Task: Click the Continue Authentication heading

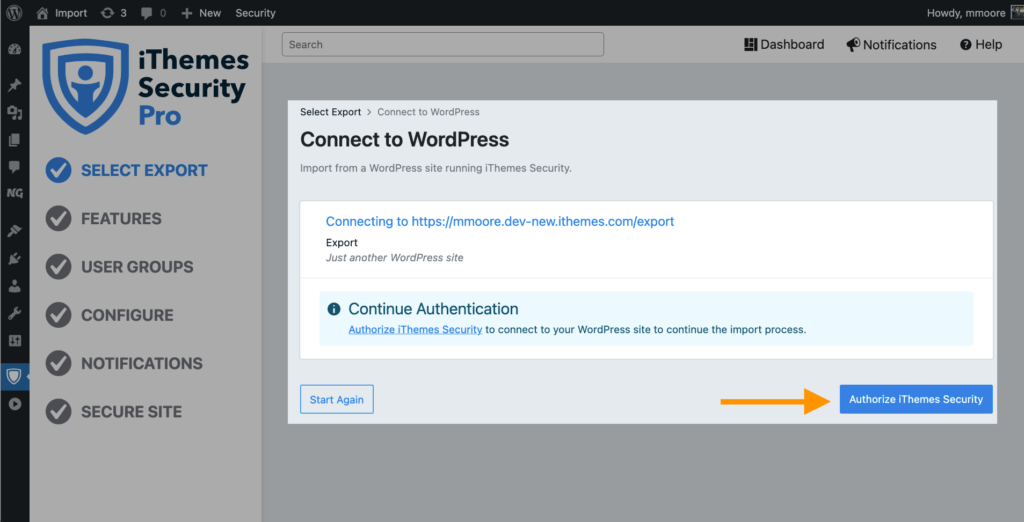Action: click(x=433, y=309)
